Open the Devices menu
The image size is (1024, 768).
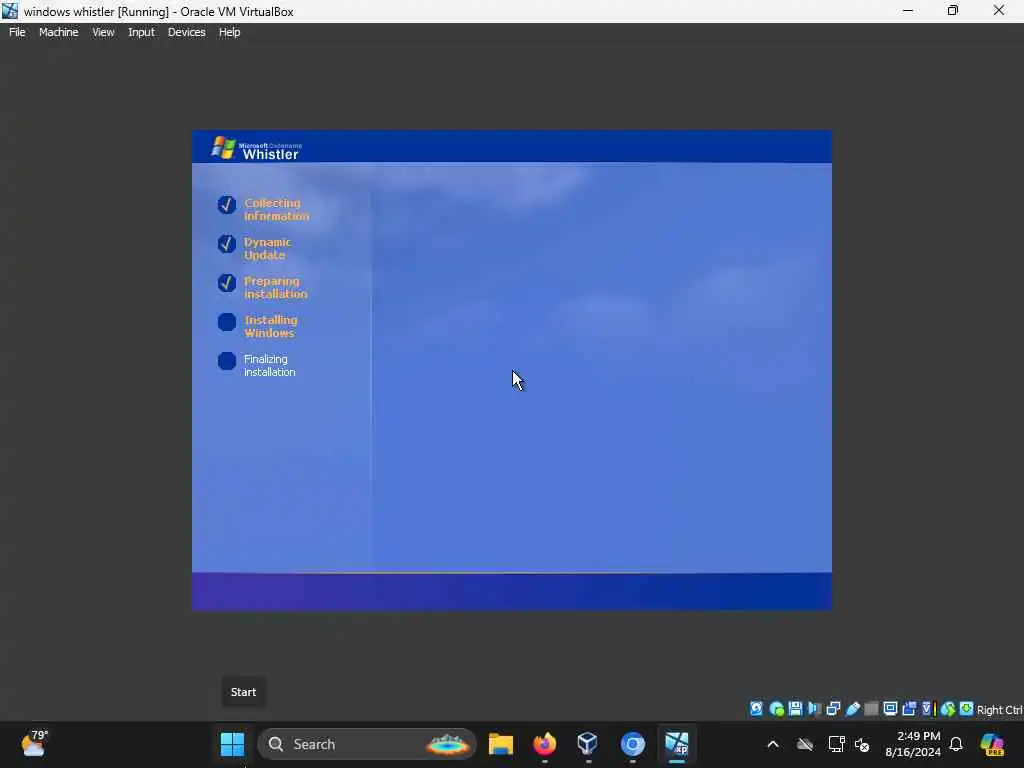click(187, 32)
